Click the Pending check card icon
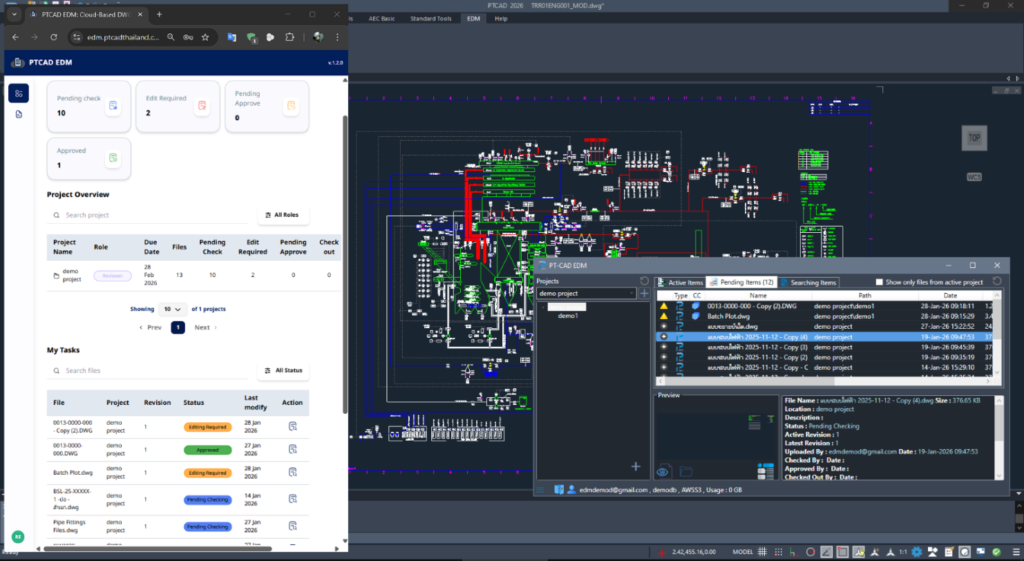 (x=113, y=105)
